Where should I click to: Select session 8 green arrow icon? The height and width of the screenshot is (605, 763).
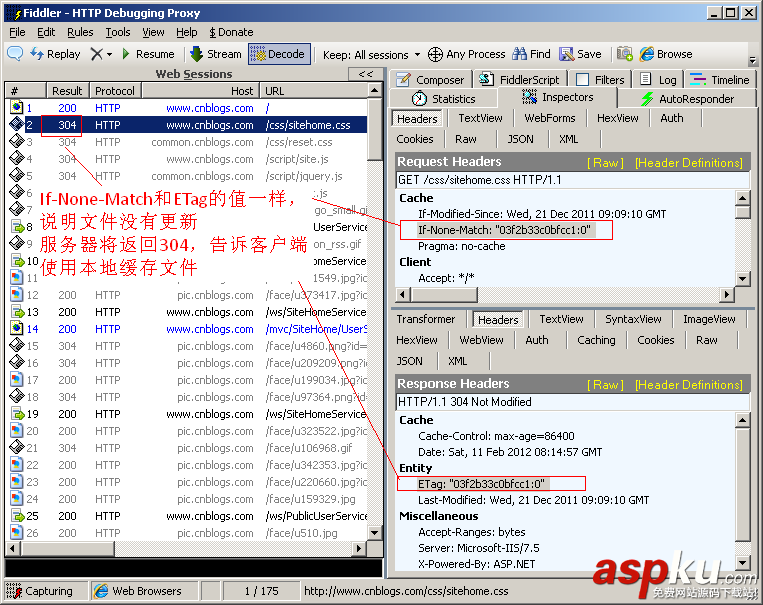pos(18,227)
